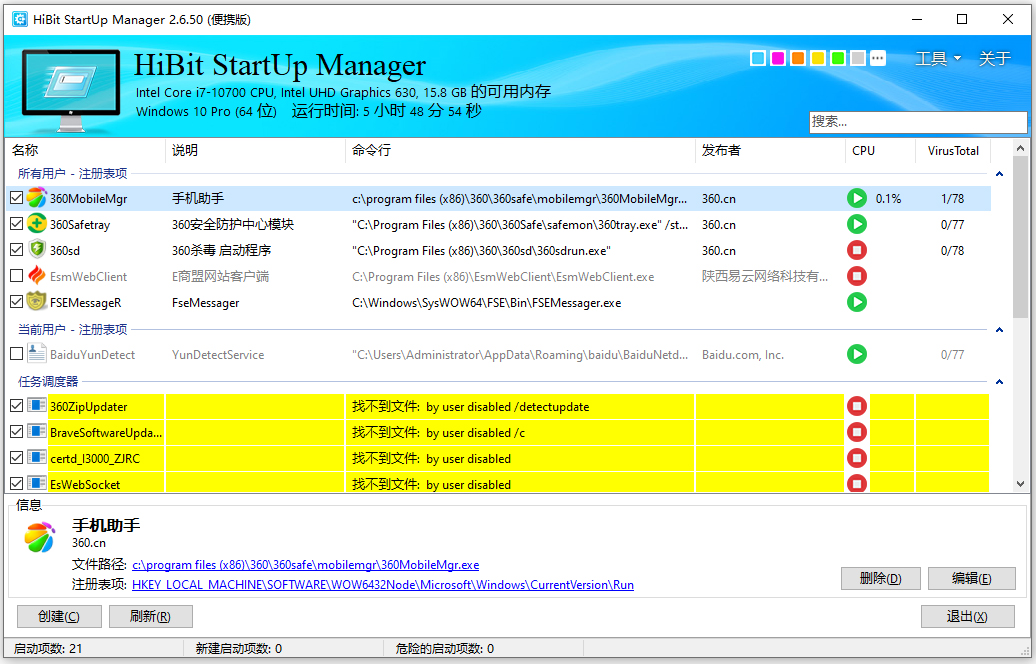The image size is (1036, 664).
Task: Sort by the VirusTotal column header
Action: pyautogui.click(x=953, y=151)
